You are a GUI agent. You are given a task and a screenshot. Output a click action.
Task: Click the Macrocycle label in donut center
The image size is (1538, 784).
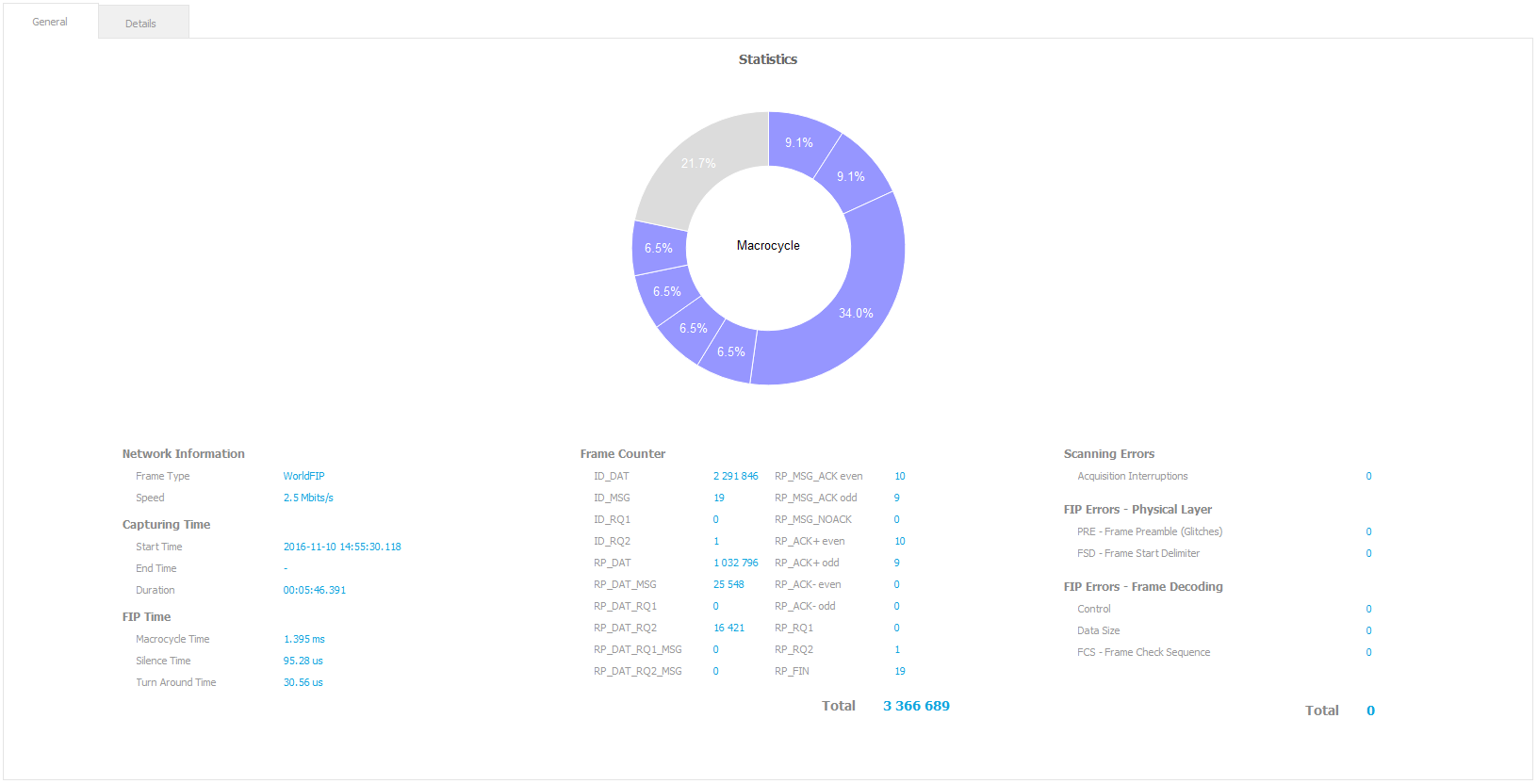click(x=768, y=245)
